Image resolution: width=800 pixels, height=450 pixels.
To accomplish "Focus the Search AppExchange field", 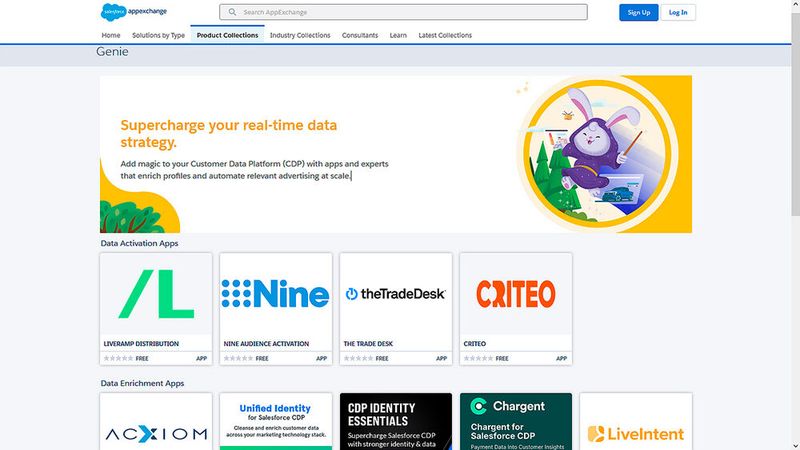I will [x=403, y=12].
